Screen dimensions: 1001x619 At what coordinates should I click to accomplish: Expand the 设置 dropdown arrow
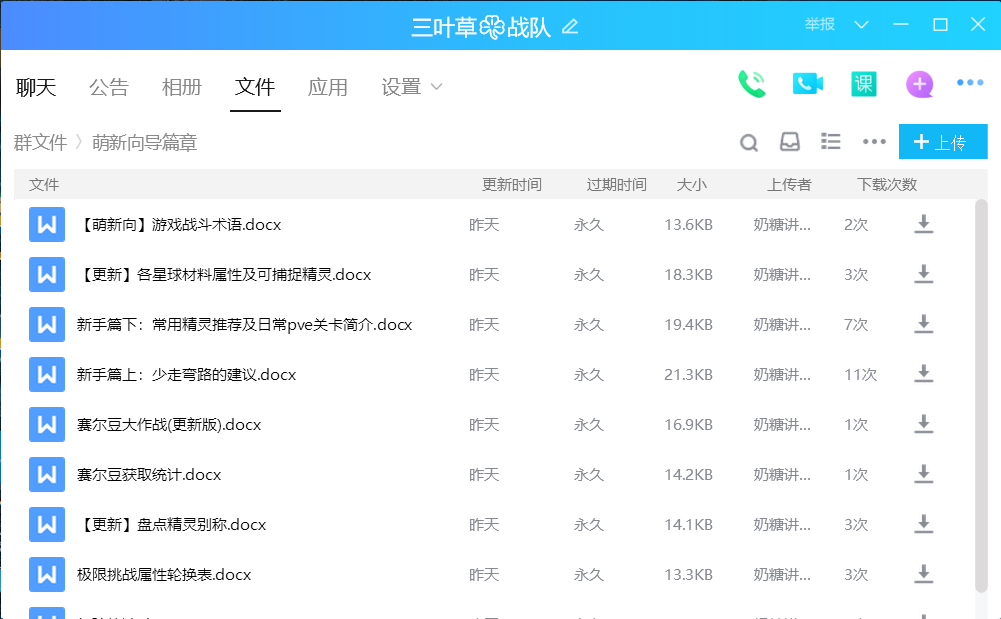tap(437, 87)
